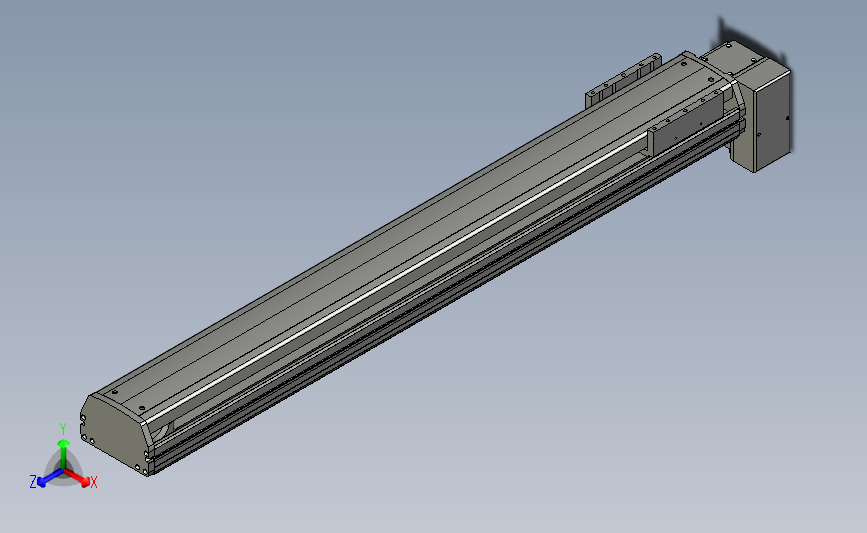The height and width of the screenshot is (533, 867).
Task: Select the rear mounting bracket plate
Action: pos(623,80)
